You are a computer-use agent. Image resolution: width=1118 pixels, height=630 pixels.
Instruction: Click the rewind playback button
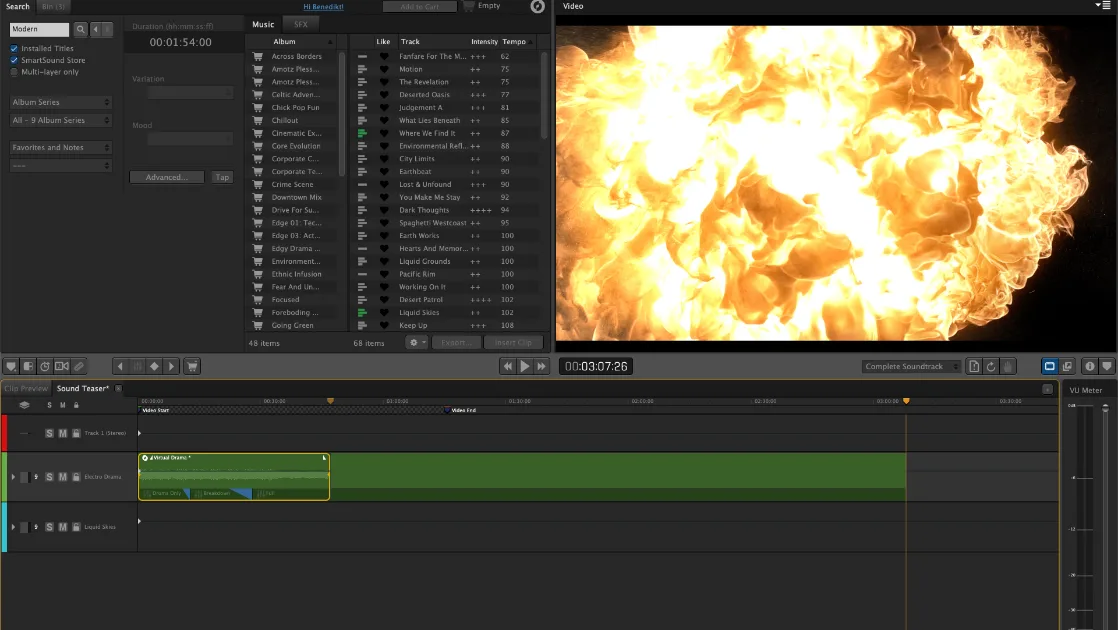pos(508,366)
